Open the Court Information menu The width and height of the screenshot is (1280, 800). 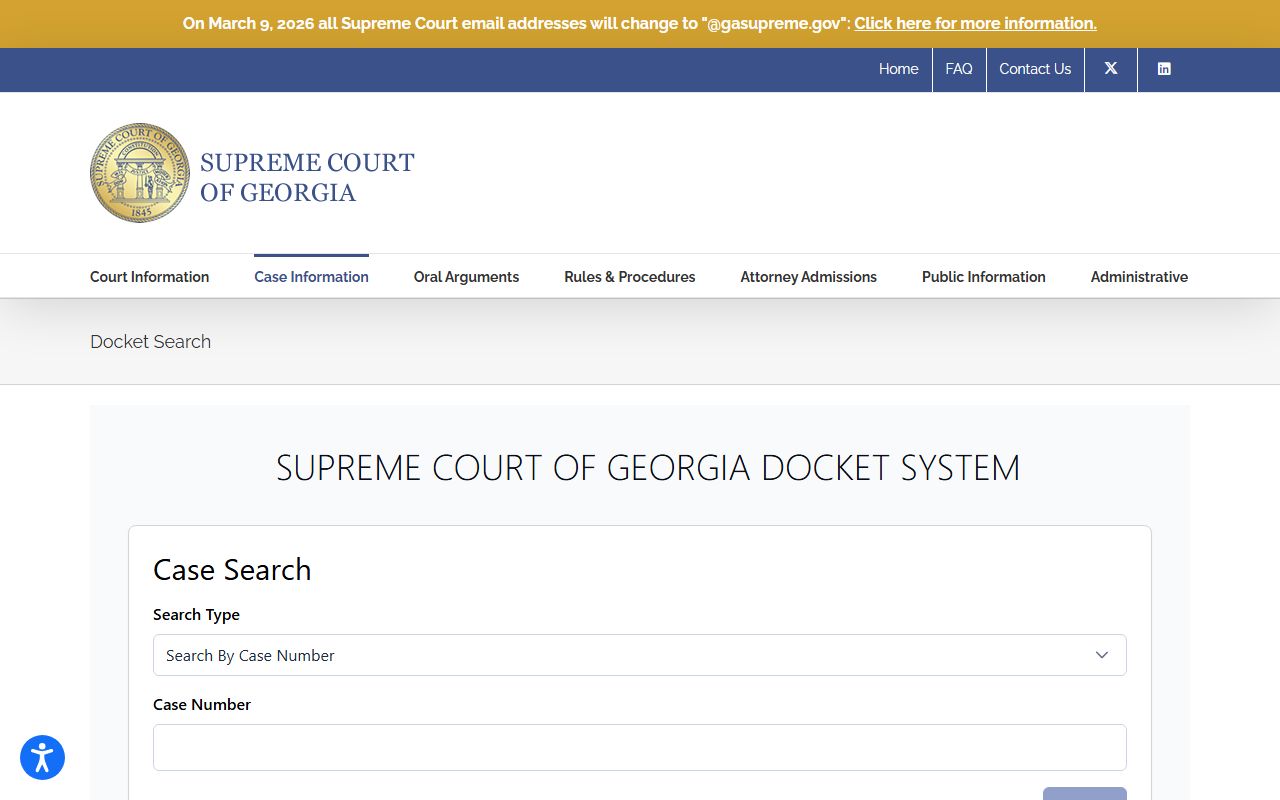[150, 277]
